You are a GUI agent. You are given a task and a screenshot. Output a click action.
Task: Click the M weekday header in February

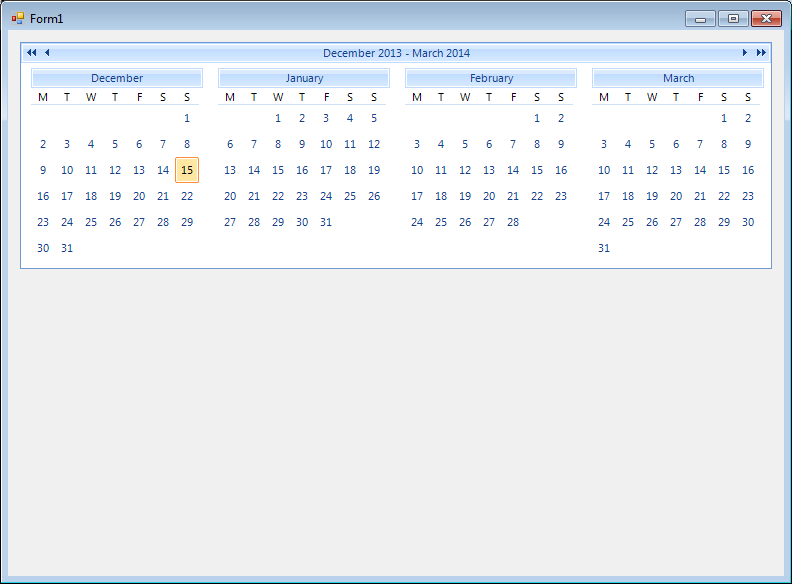[x=417, y=97]
